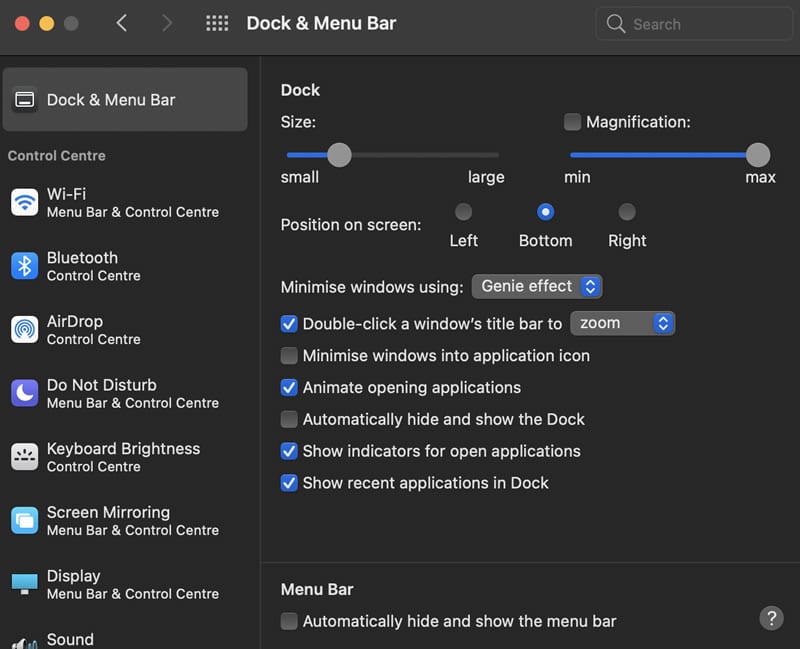Select Sound in the sidebar list

click(125, 640)
